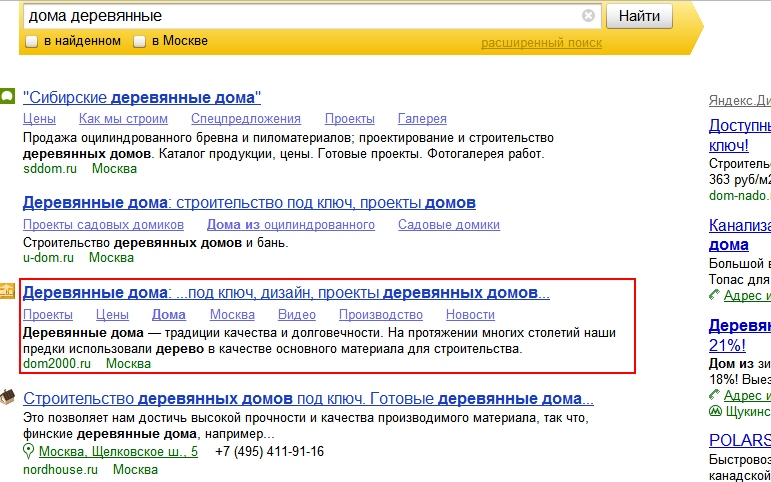Image resolution: width=771 pixels, height=482 pixels.
Task: Open the Проекты sitelink under dom2000.ru result
Action: [48, 315]
